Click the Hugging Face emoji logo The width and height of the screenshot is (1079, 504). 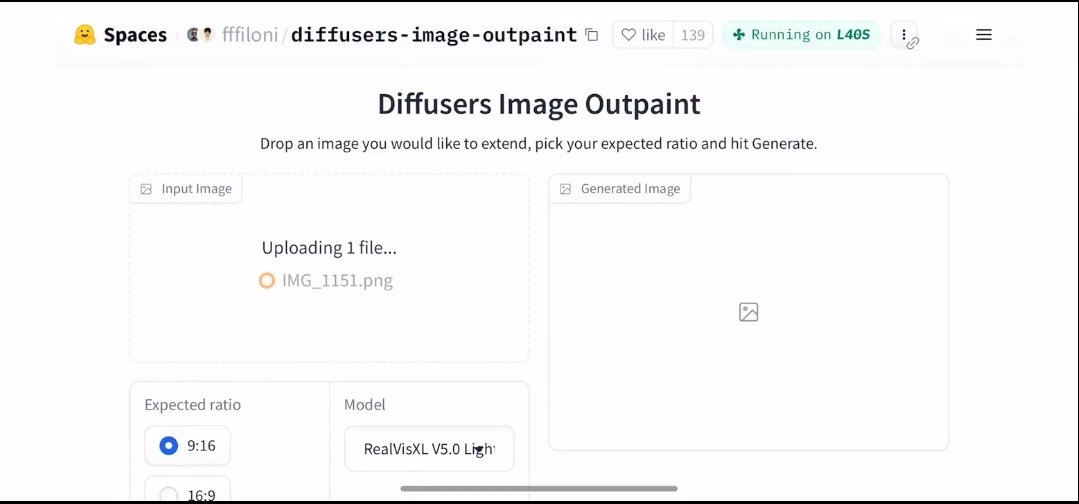pyautogui.click(x=85, y=35)
